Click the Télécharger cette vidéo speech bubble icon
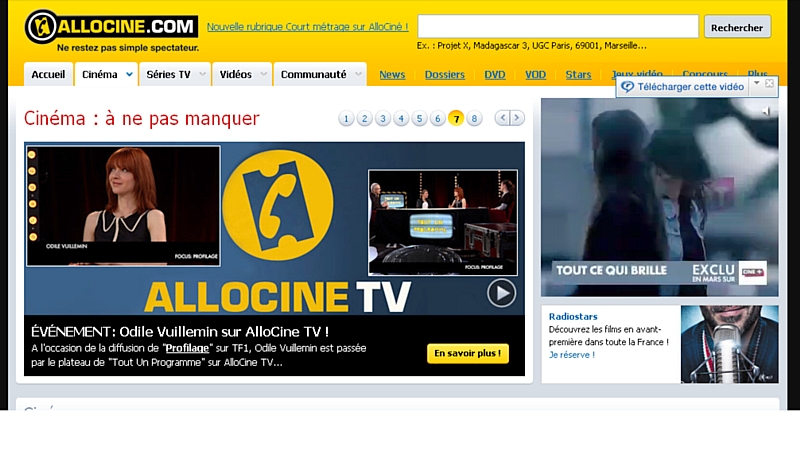800x454 pixels. [627, 87]
